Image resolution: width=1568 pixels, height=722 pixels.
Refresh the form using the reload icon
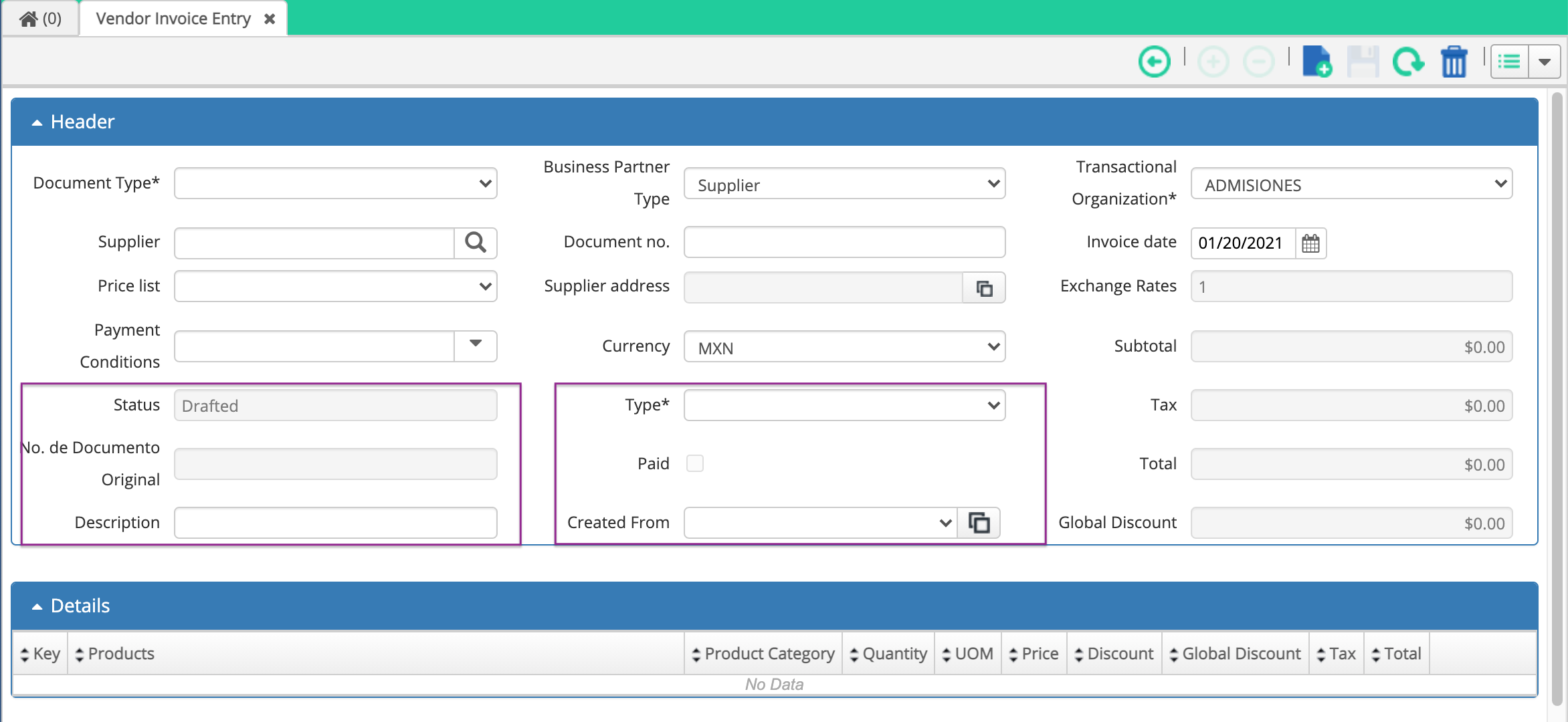point(1409,61)
